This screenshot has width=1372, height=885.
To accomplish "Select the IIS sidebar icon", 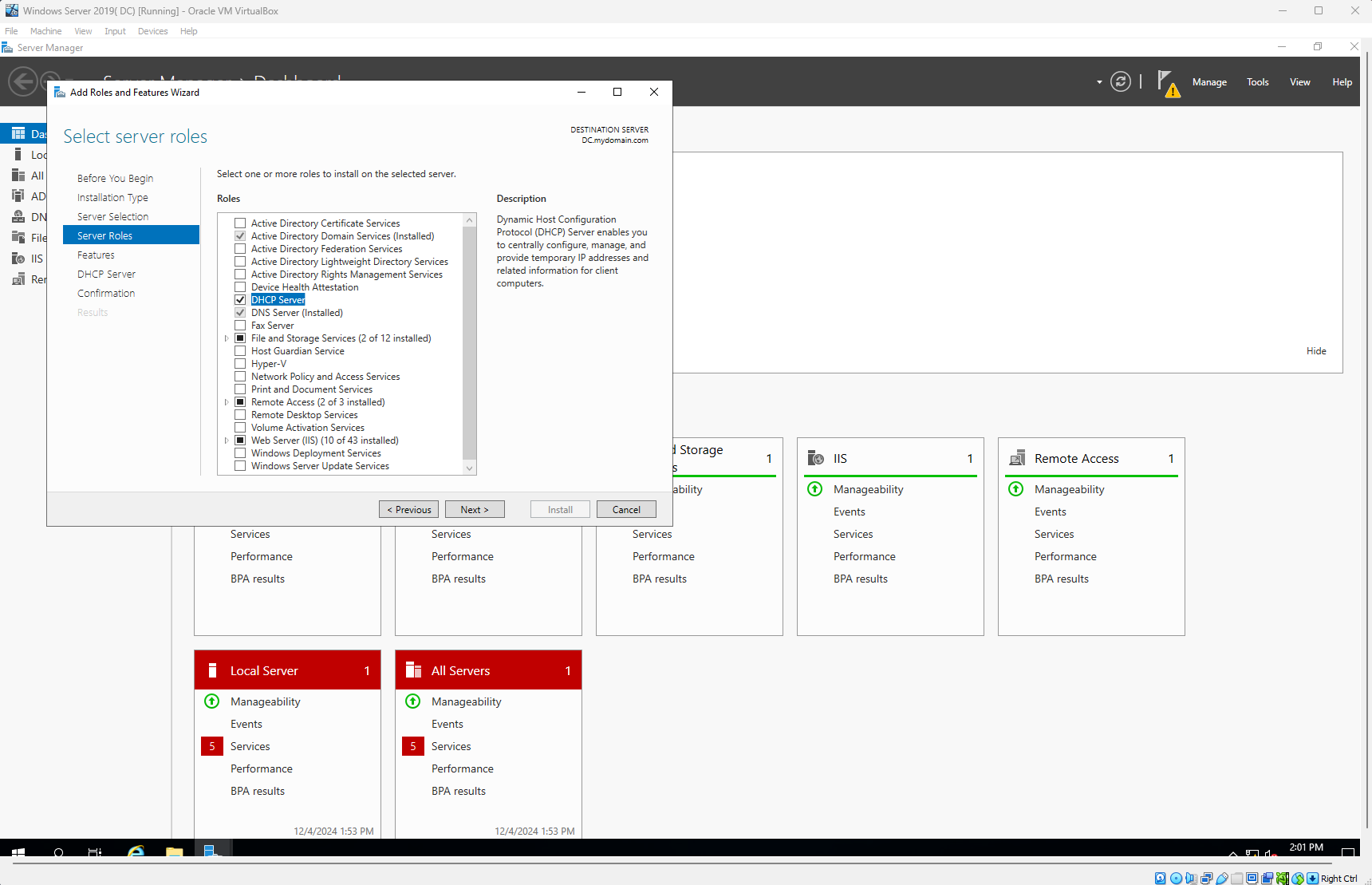I will 18,258.
